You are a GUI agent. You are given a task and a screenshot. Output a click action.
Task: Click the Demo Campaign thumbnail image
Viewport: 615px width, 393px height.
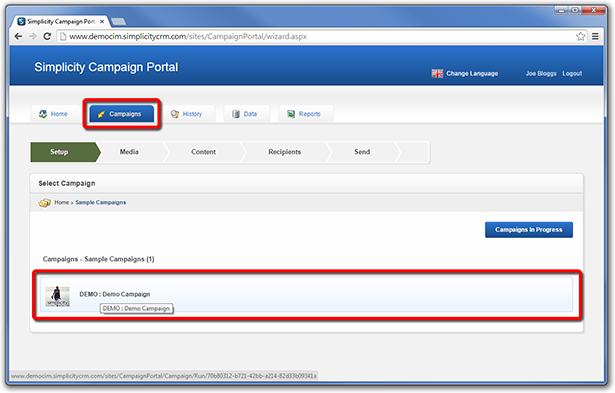[x=58, y=295]
